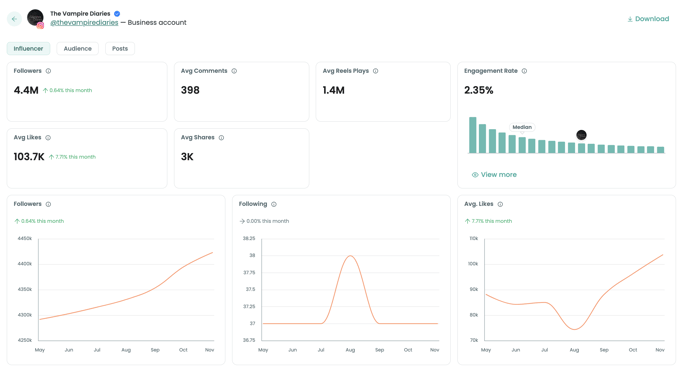Click 7.71% this month in Avg Likes card

(72, 157)
